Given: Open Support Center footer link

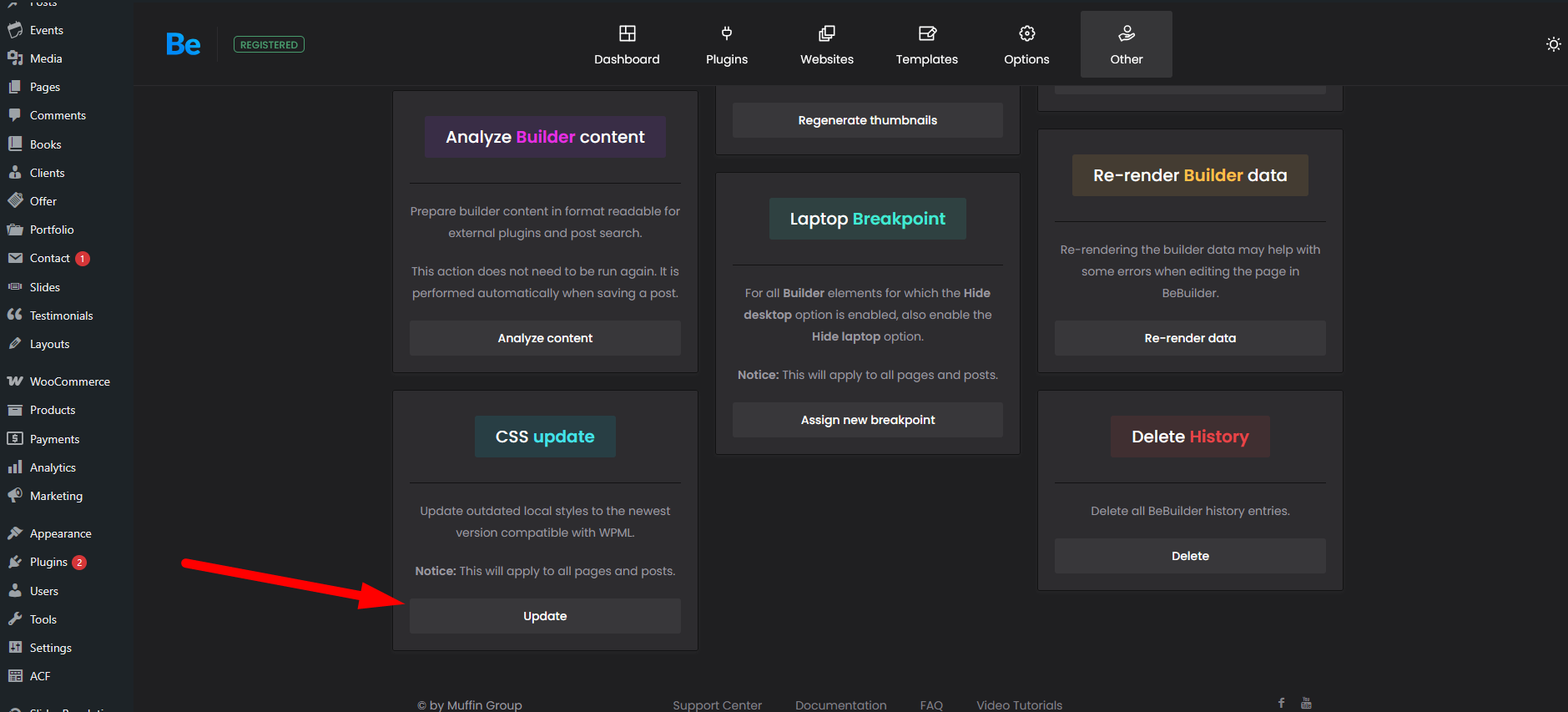Looking at the screenshot, I should pyautogui.click(x=717, y=704).
